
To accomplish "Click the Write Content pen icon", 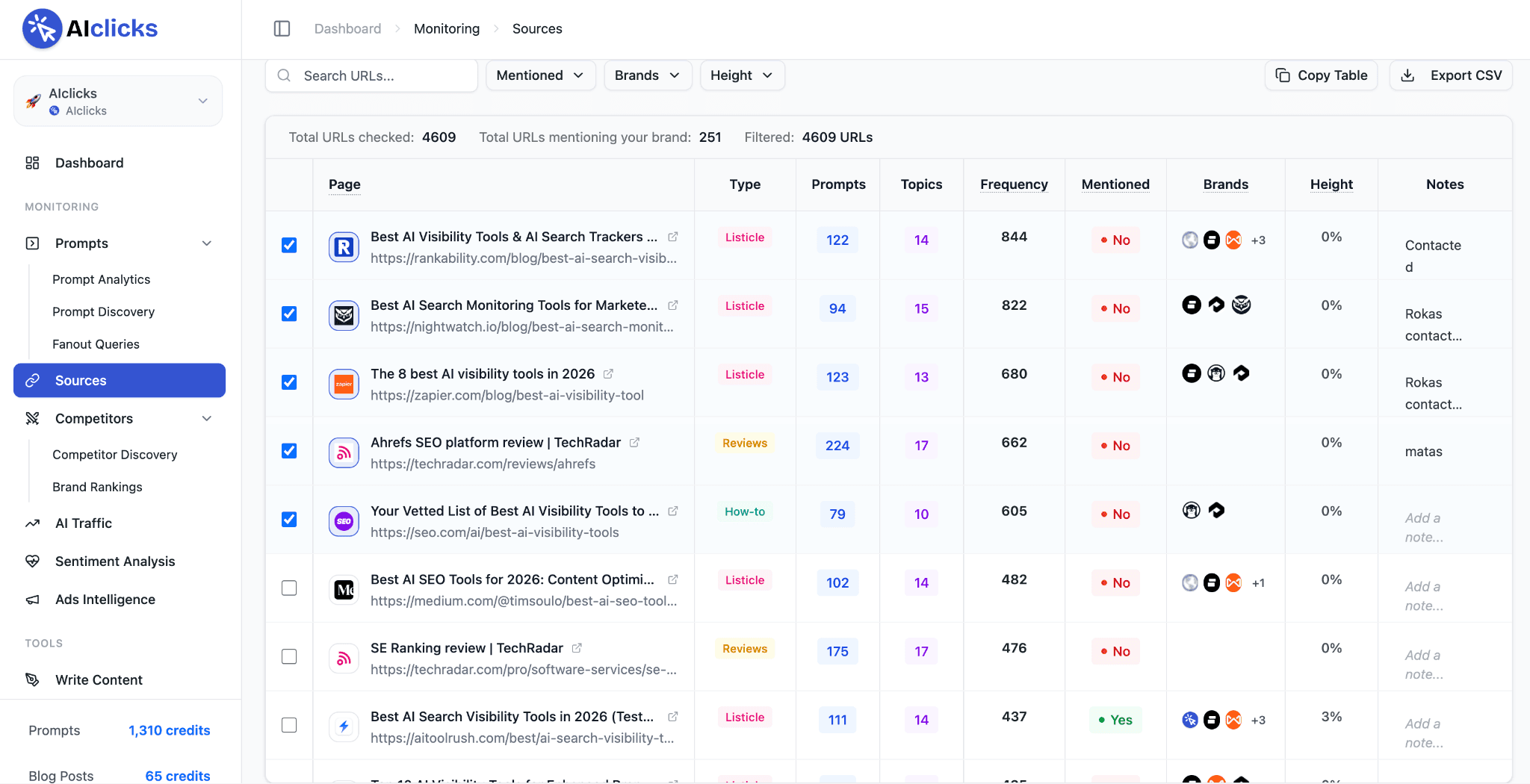I will pyautogui.click(x=32, y=680).
